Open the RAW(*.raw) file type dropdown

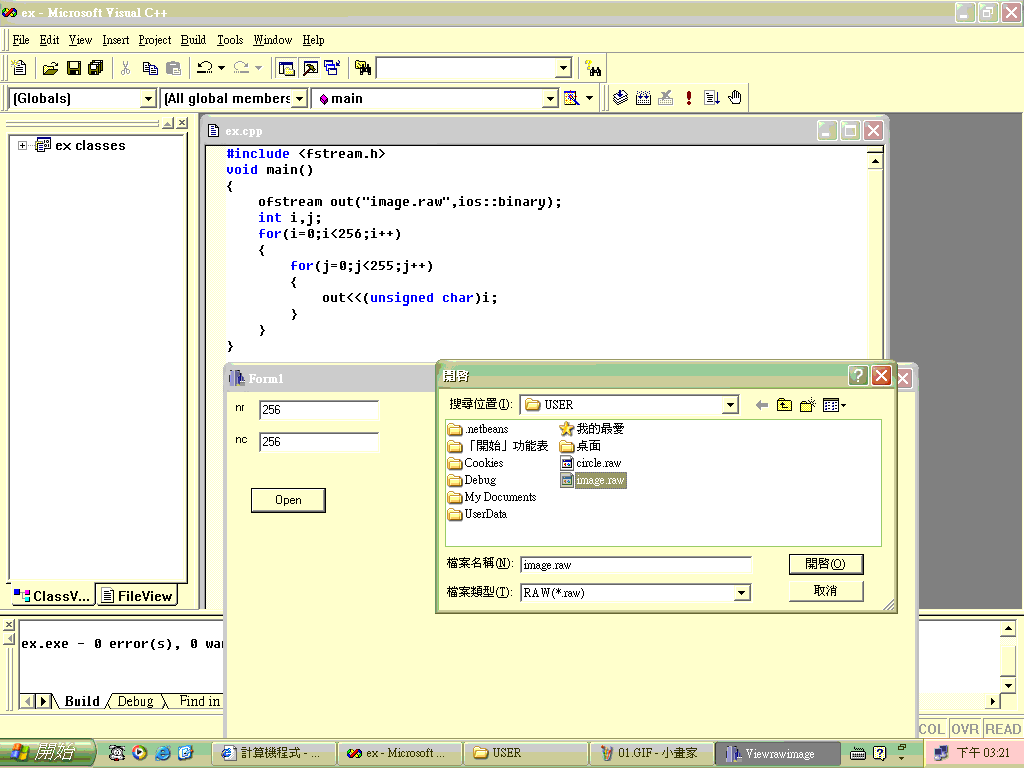pyautogui.click(x=741, y=593)
